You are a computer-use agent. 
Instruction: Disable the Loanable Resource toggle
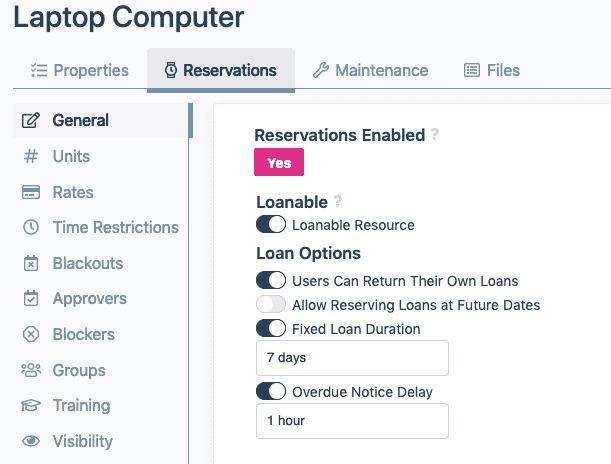pos(271,225)
